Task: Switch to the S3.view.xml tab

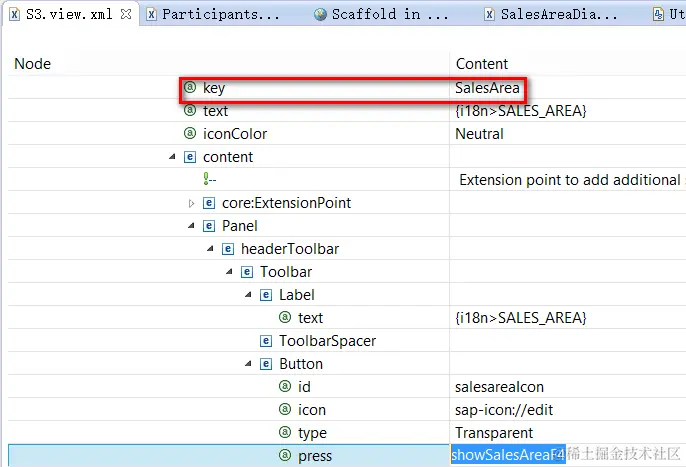Action: coord(69,14)
